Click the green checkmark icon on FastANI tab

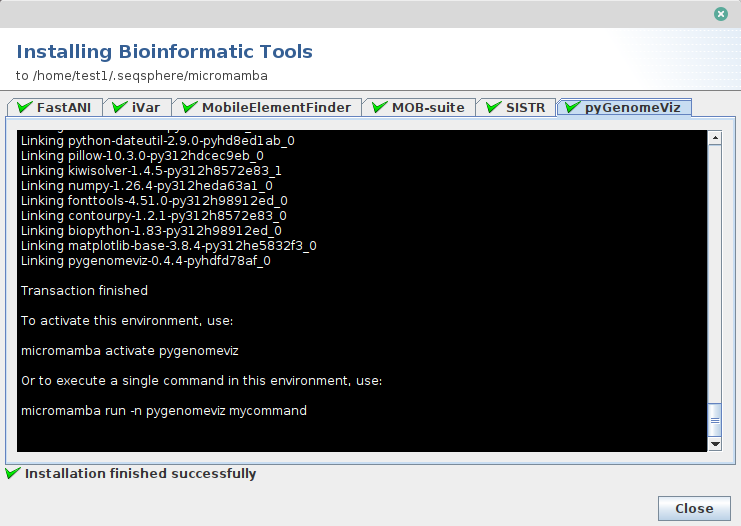pyautogui.click(x=24, y=107)
